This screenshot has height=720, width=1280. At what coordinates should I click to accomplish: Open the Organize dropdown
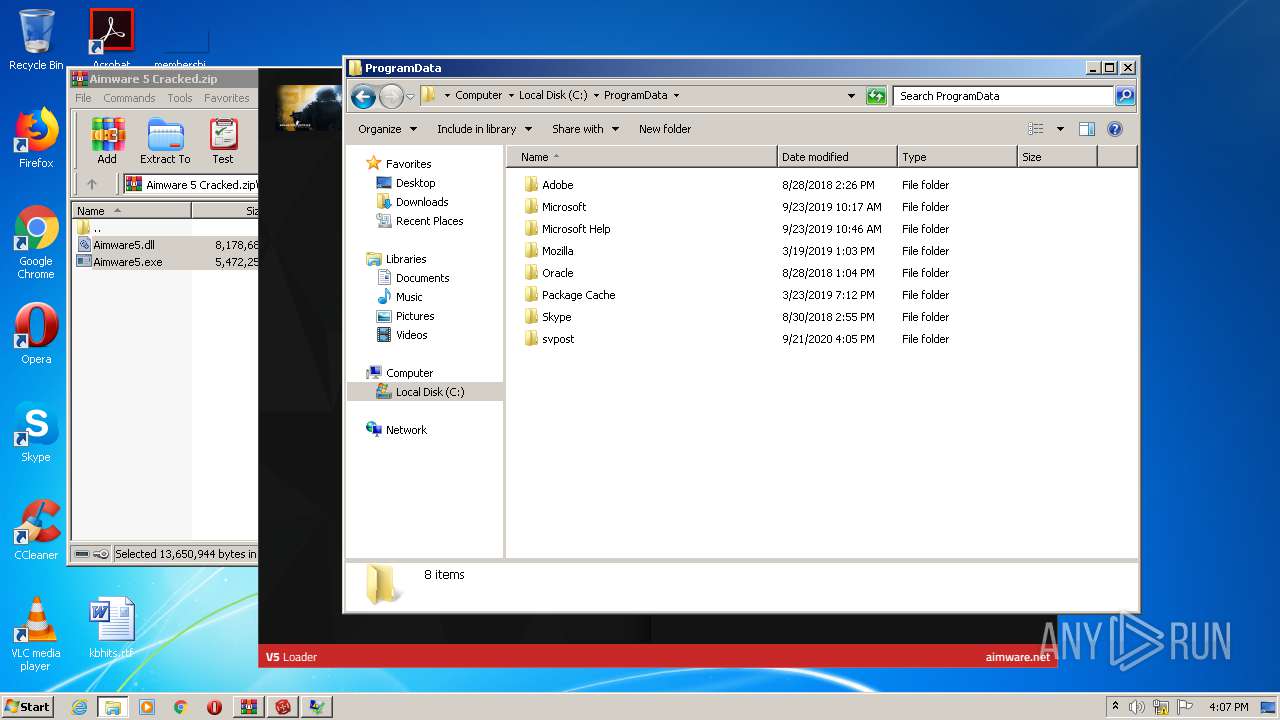point(387,129)
